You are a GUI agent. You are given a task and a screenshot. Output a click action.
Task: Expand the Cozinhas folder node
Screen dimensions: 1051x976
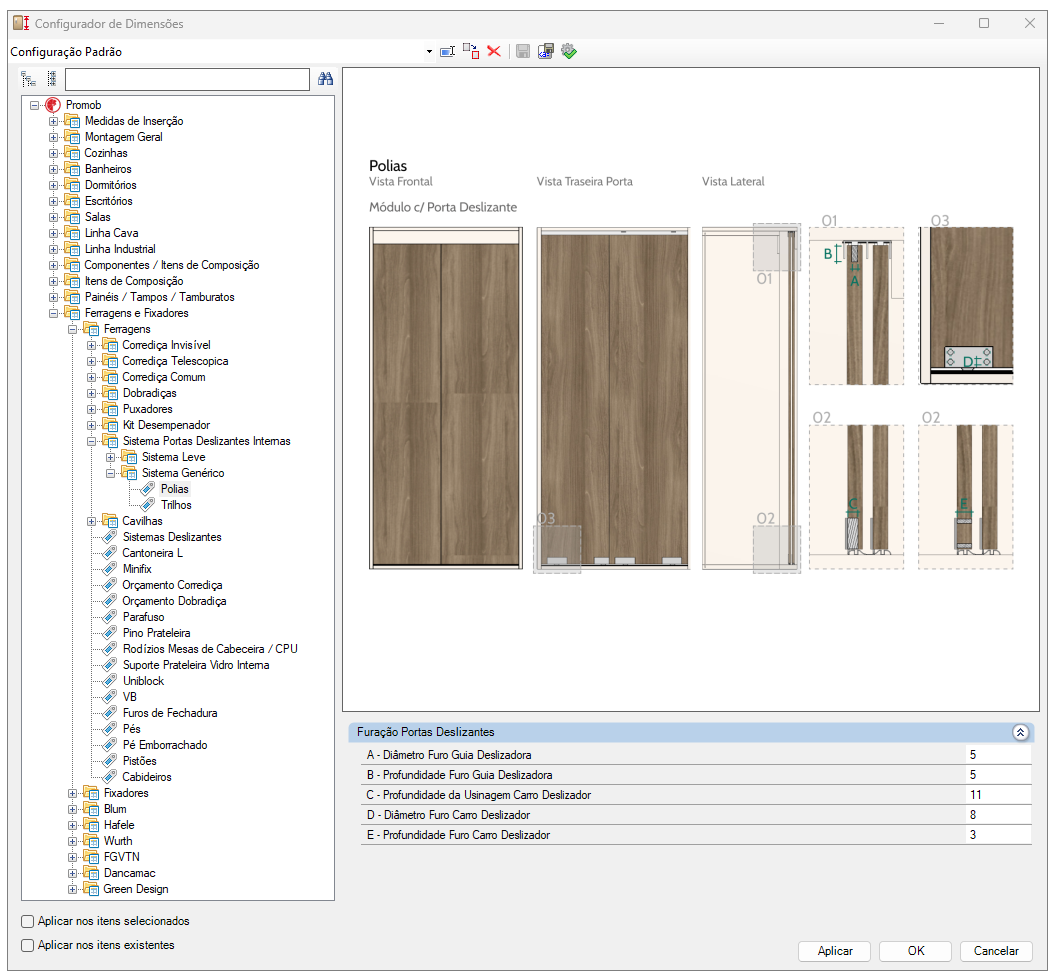click(x=54, y=154)
